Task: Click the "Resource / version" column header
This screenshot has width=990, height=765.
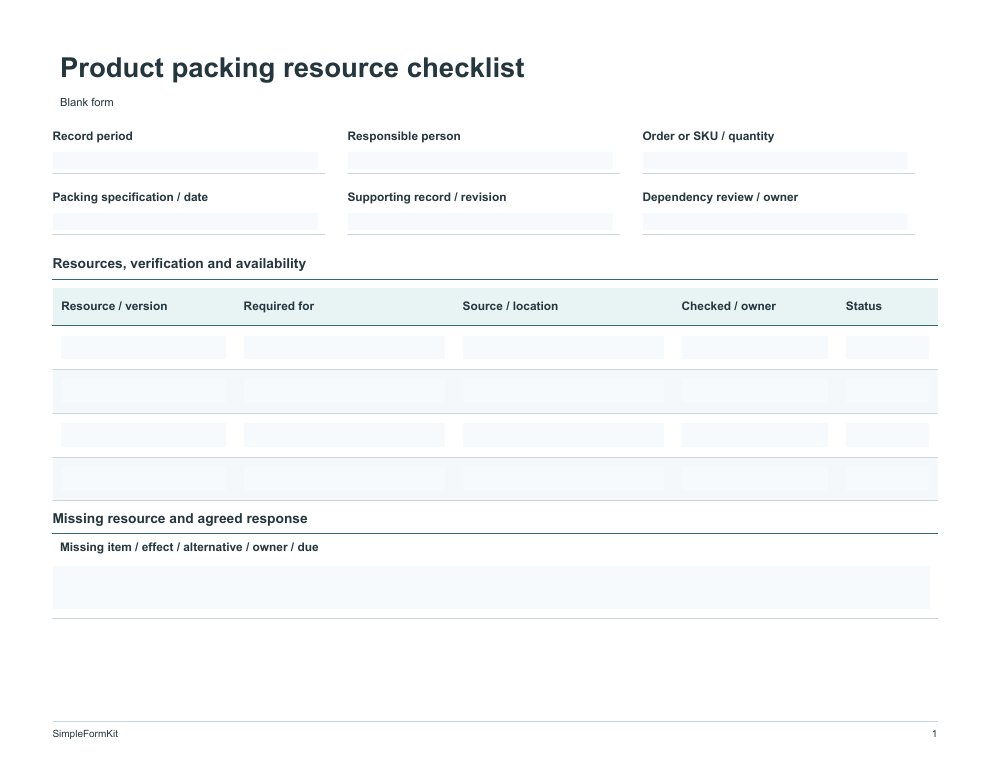Action: (x=114, y=306)
